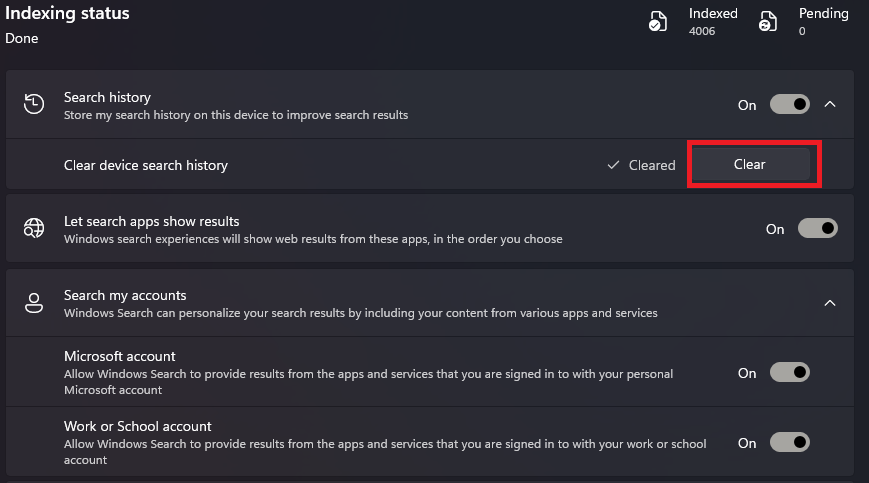Click the Search my accounts person icon

point(34,303)
